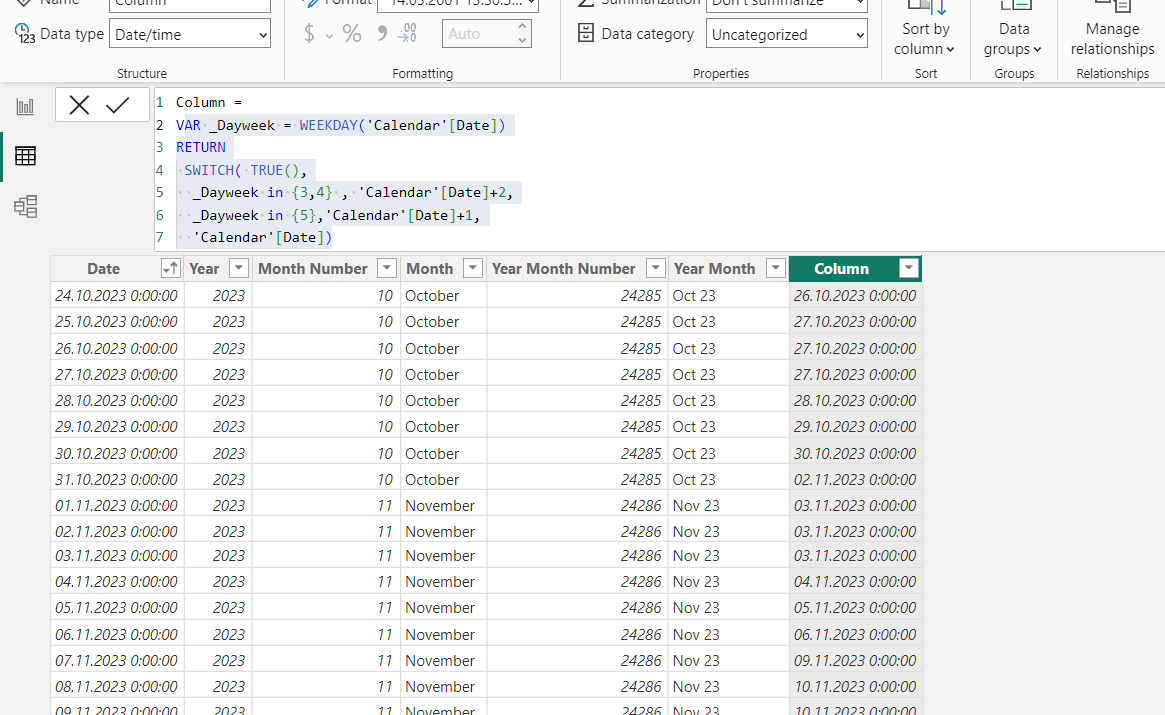Select Date cell 01.11.2023 0:00:00
Image resolution: width=1165 pixels, height=715 pixels.
pos(117,505)
